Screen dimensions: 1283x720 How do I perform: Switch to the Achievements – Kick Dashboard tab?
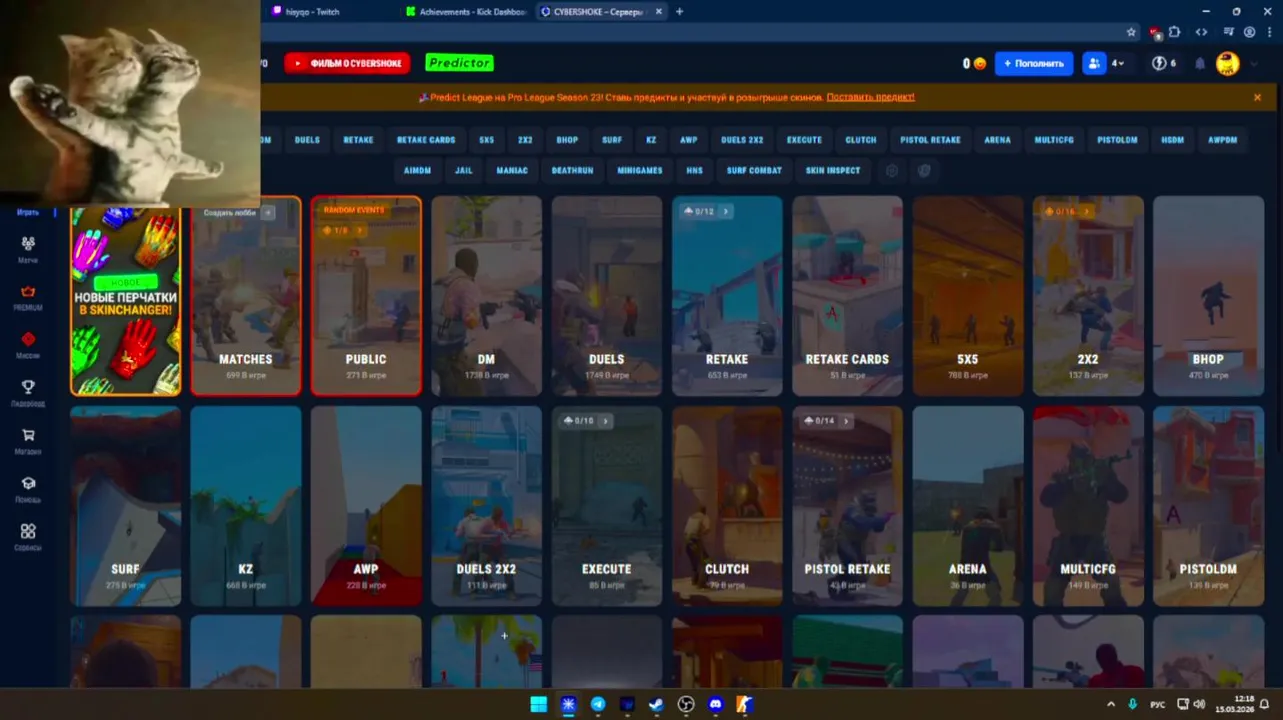pyautogui.click(x=465, y=11)
